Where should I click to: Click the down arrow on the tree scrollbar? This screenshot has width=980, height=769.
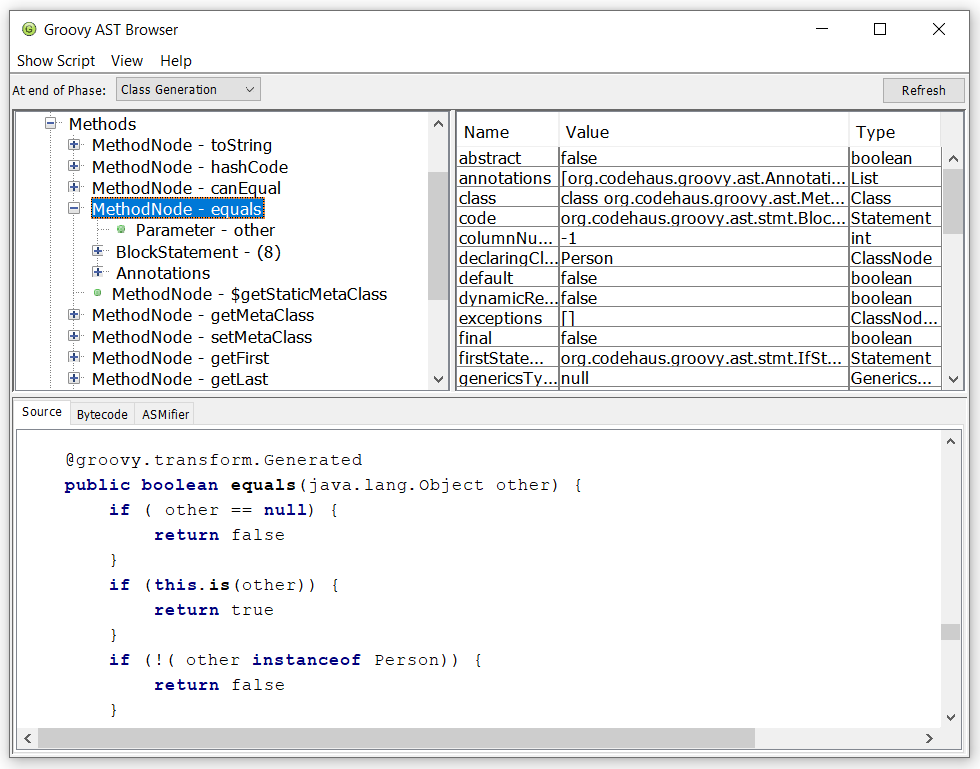(438, 378)
